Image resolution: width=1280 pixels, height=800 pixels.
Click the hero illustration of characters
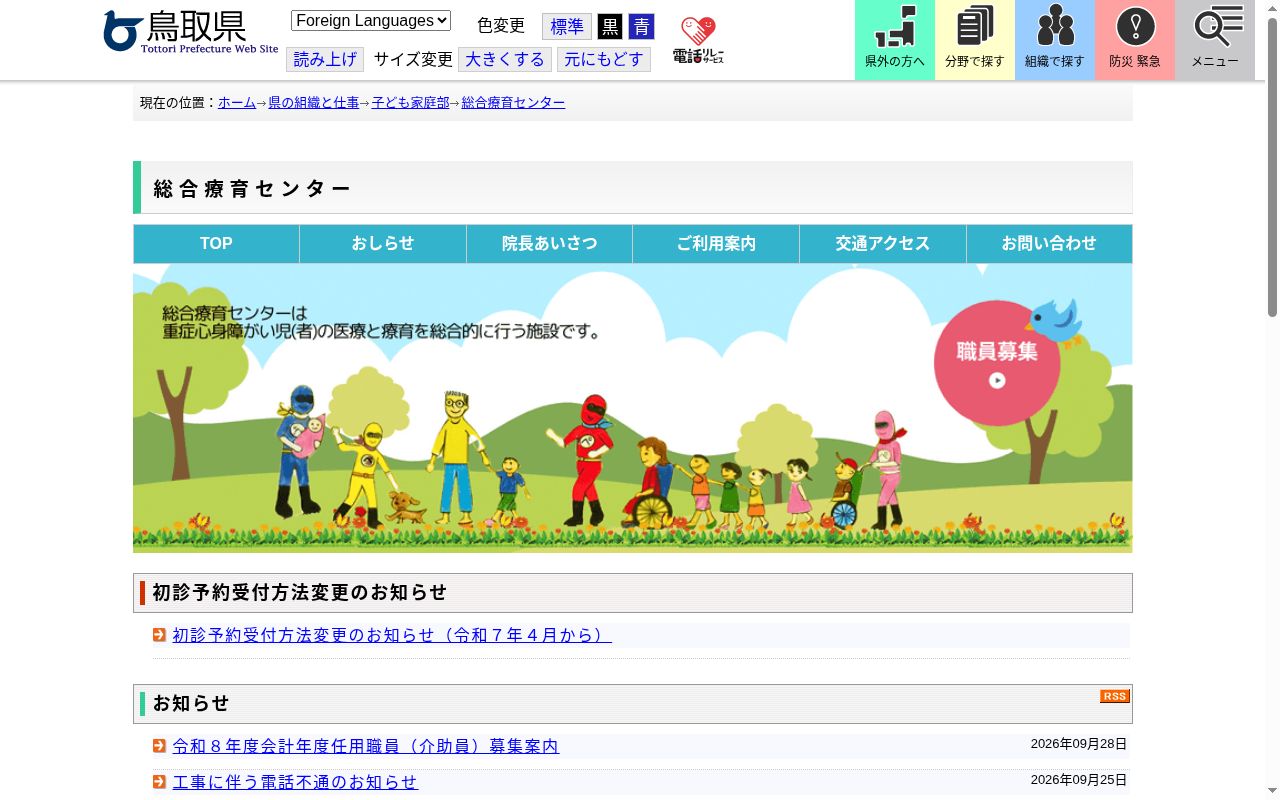coord(633,408)
